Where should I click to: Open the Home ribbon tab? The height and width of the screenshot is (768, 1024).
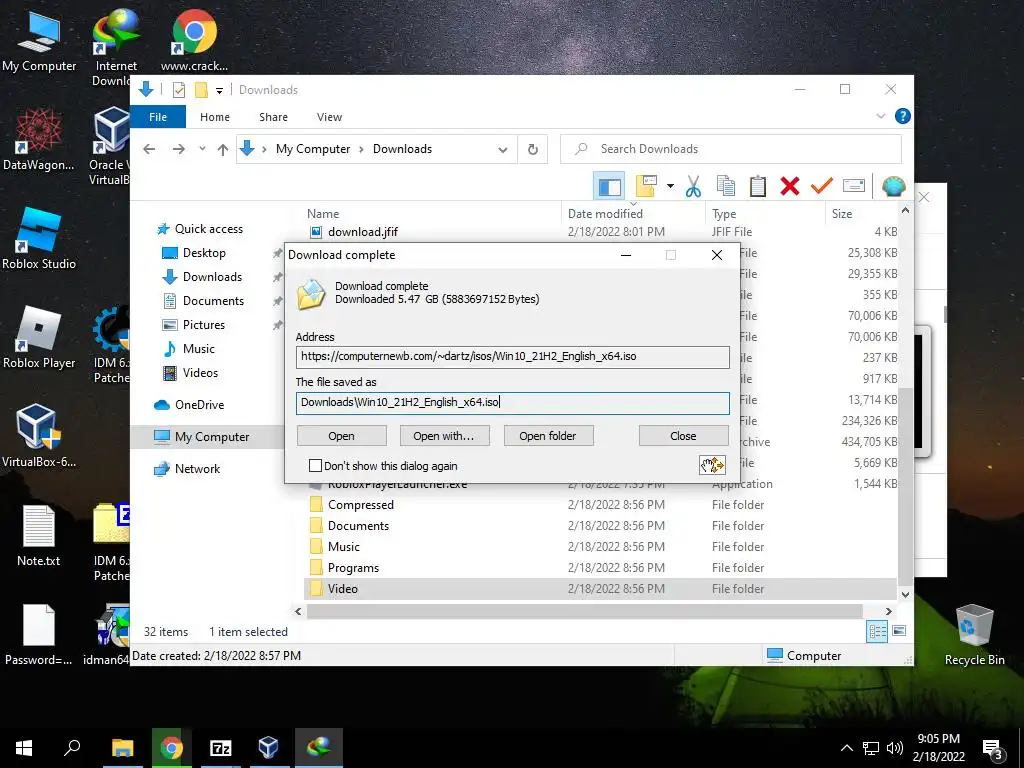(x=215, y=117)
